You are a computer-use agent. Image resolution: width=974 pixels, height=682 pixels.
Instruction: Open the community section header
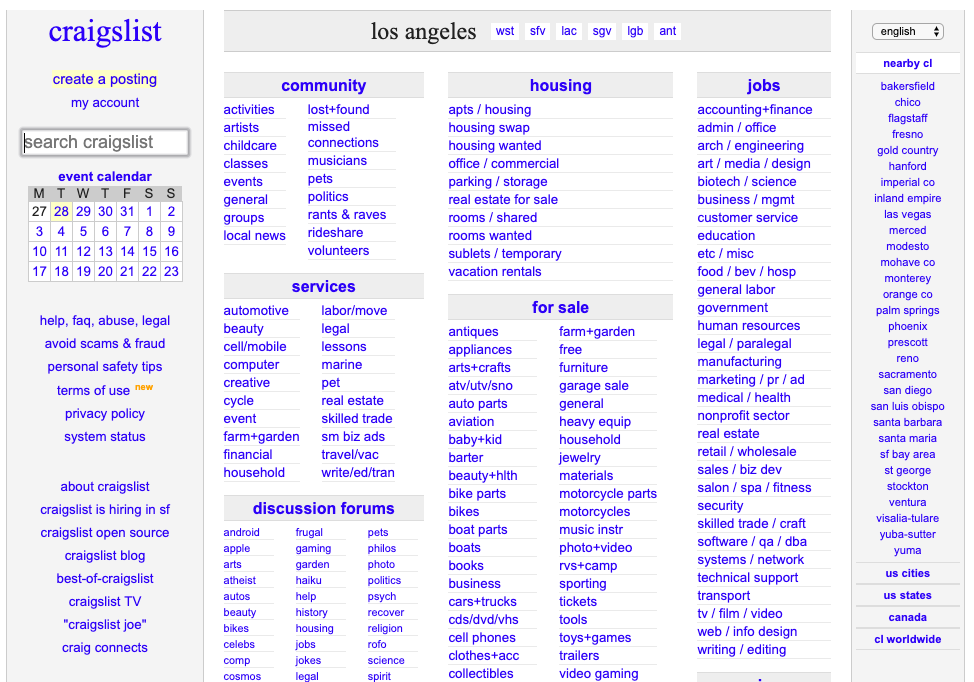pos(324,86)
